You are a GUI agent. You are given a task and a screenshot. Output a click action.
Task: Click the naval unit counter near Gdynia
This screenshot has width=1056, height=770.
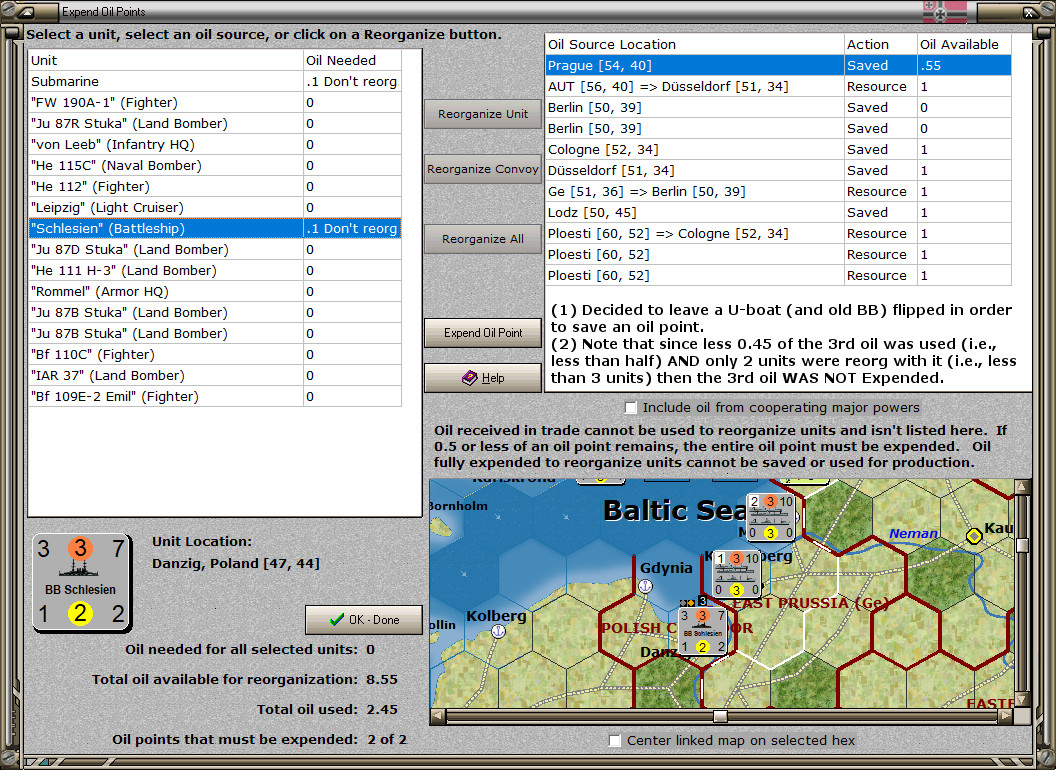pos(737,573)
